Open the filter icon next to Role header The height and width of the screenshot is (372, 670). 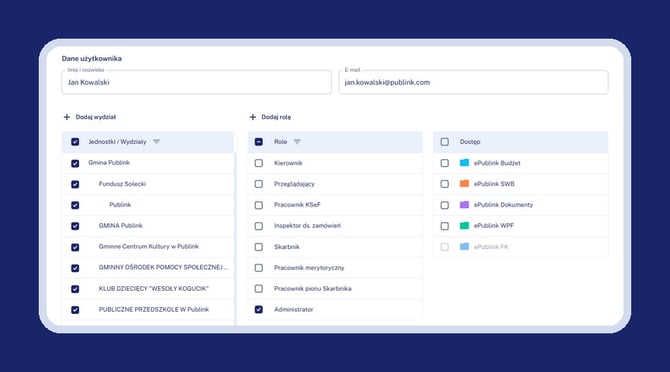[297, 142]
